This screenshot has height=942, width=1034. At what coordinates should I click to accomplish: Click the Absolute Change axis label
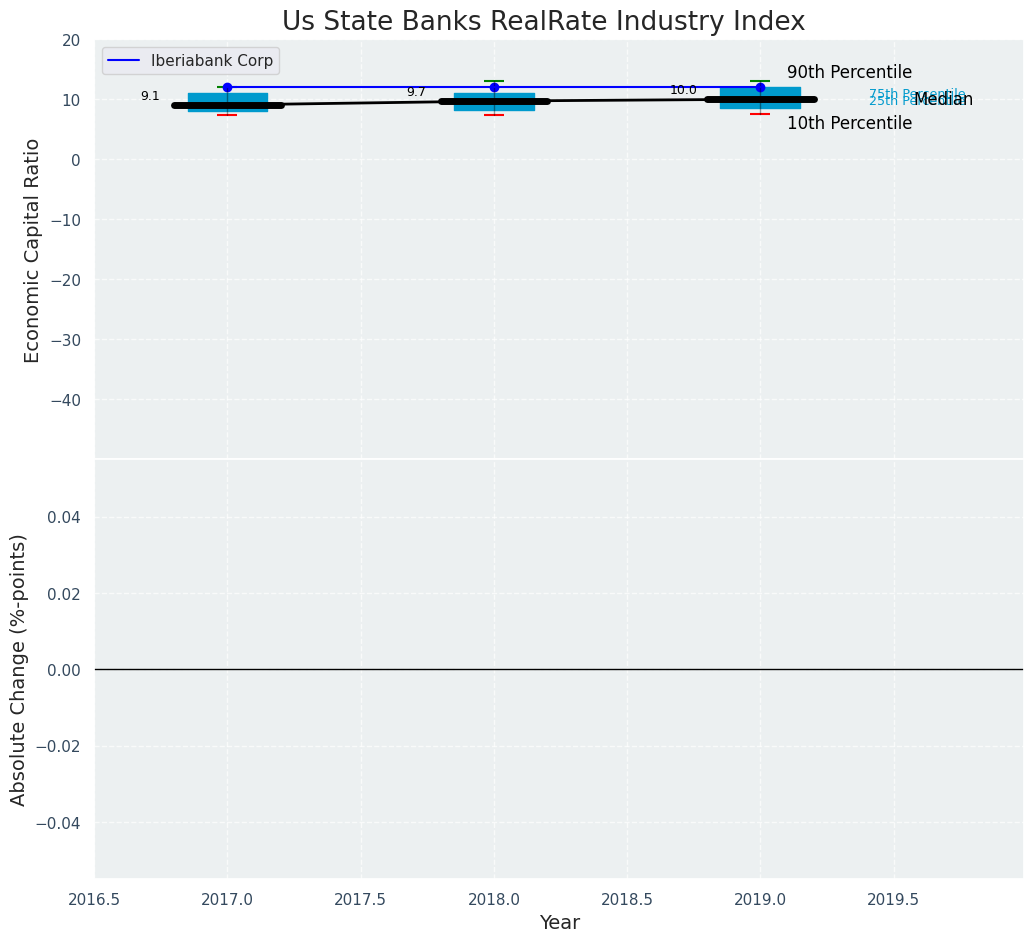click(19, 669)
